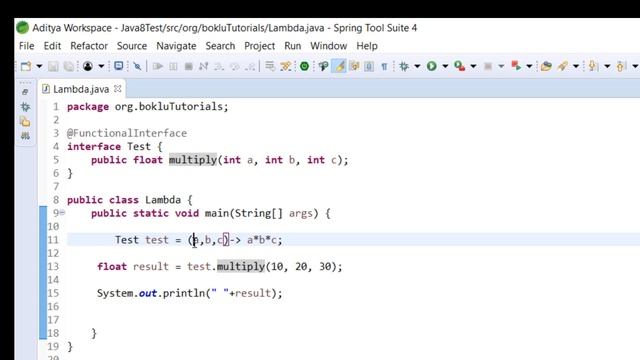Click the round black profile toolbar icon
Image resolution: width=640 pixels, height=360 pixels.
pyautogui.click(x=88, y=66)
